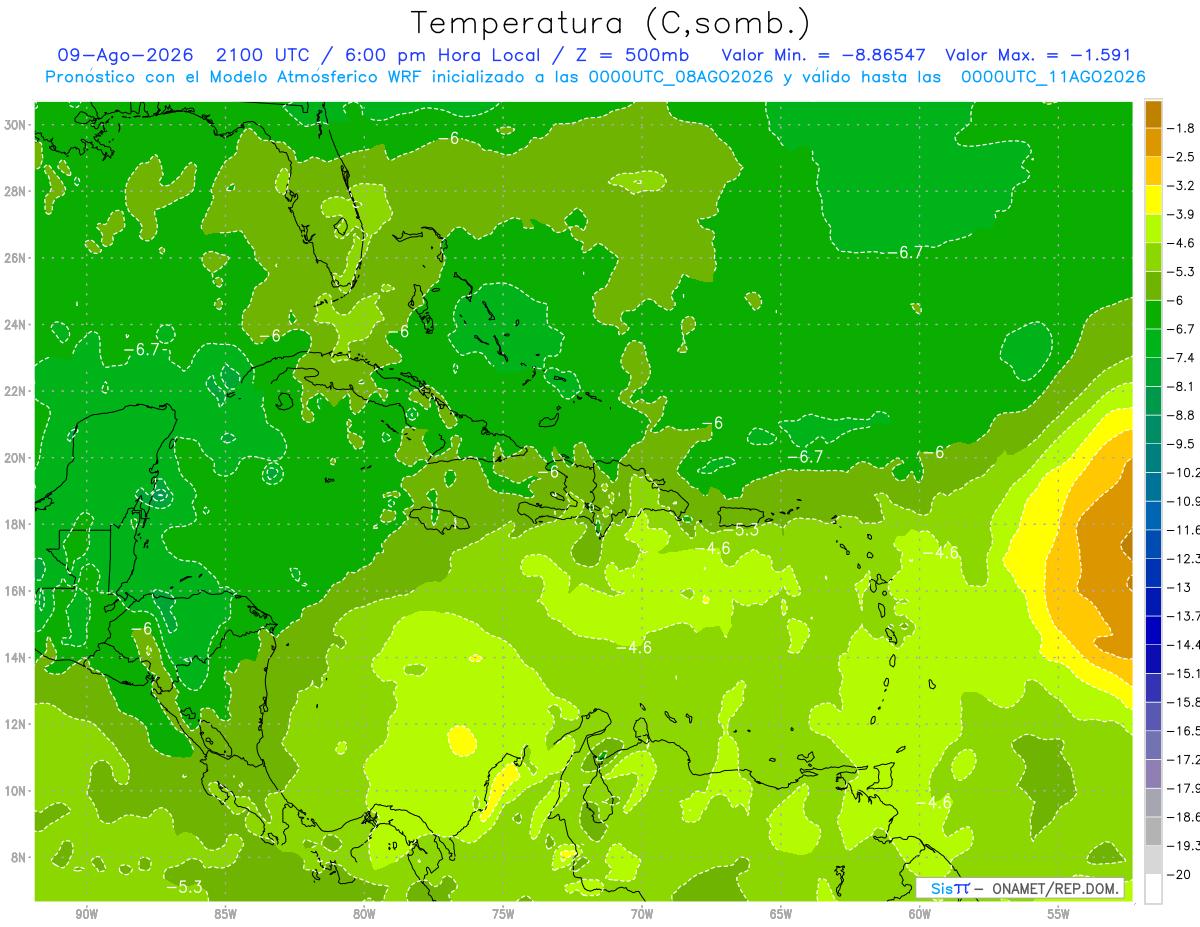Click the latitude axis label "26N"

[17, 258]
